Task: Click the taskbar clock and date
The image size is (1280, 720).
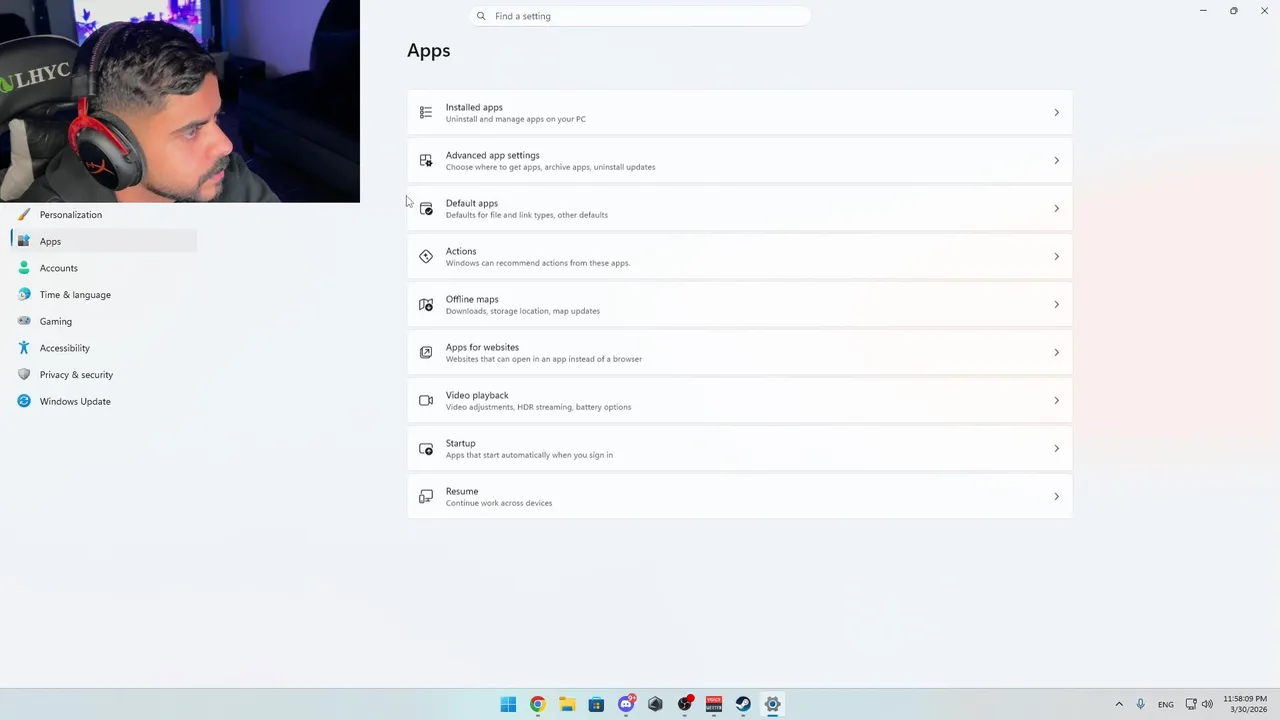Action: point(1245,704)
